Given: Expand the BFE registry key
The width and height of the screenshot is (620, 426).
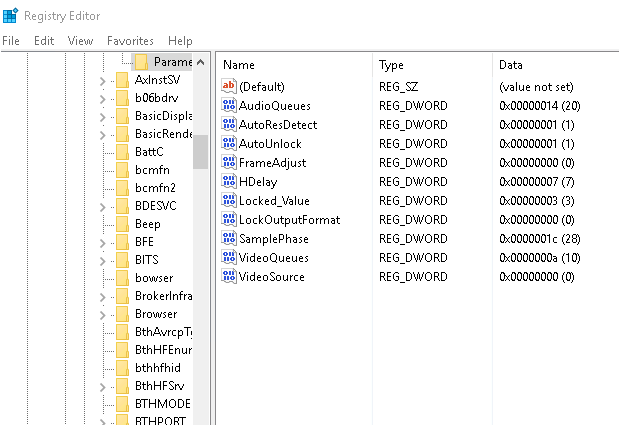Looking at the screenshot, I should click(102, 242).
